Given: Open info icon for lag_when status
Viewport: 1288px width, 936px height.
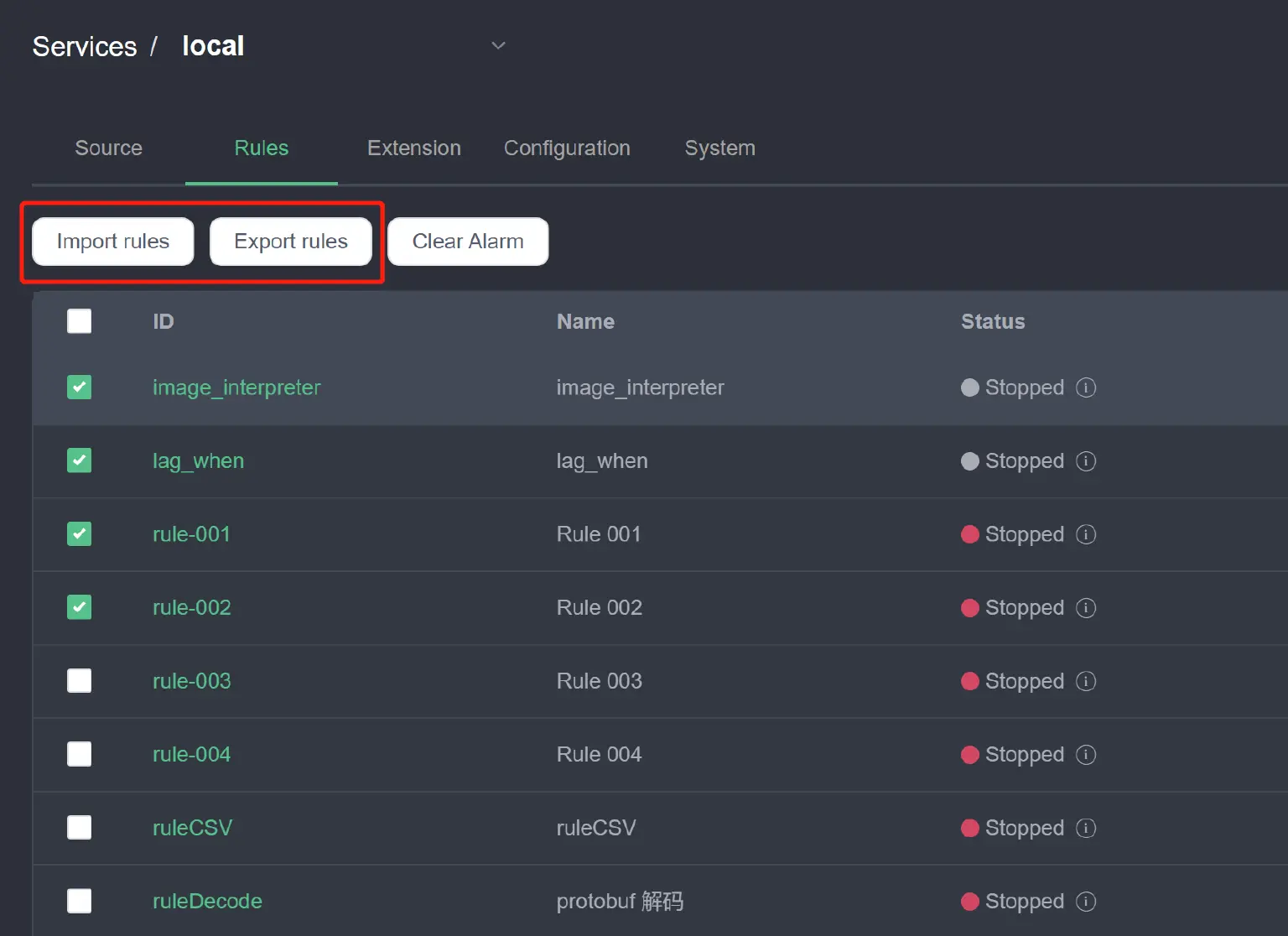Looking at the screenshot, I should (1086, 461).
